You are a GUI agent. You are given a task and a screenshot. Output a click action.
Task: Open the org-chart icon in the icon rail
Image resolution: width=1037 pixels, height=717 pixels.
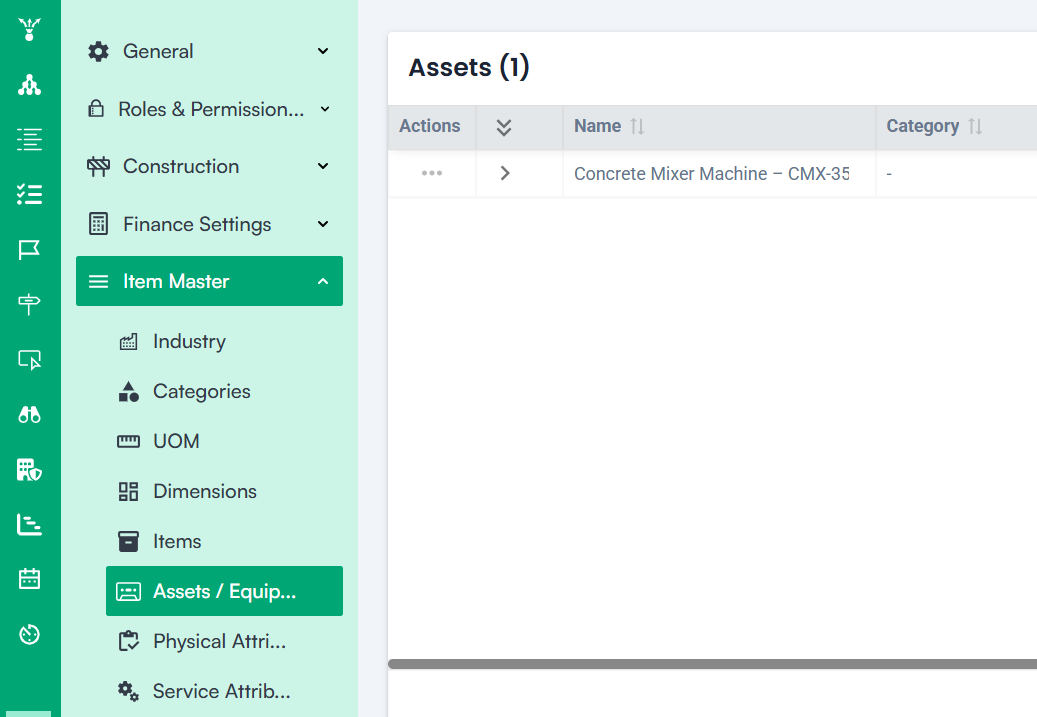pyautogui.click(x=29, y=85)
